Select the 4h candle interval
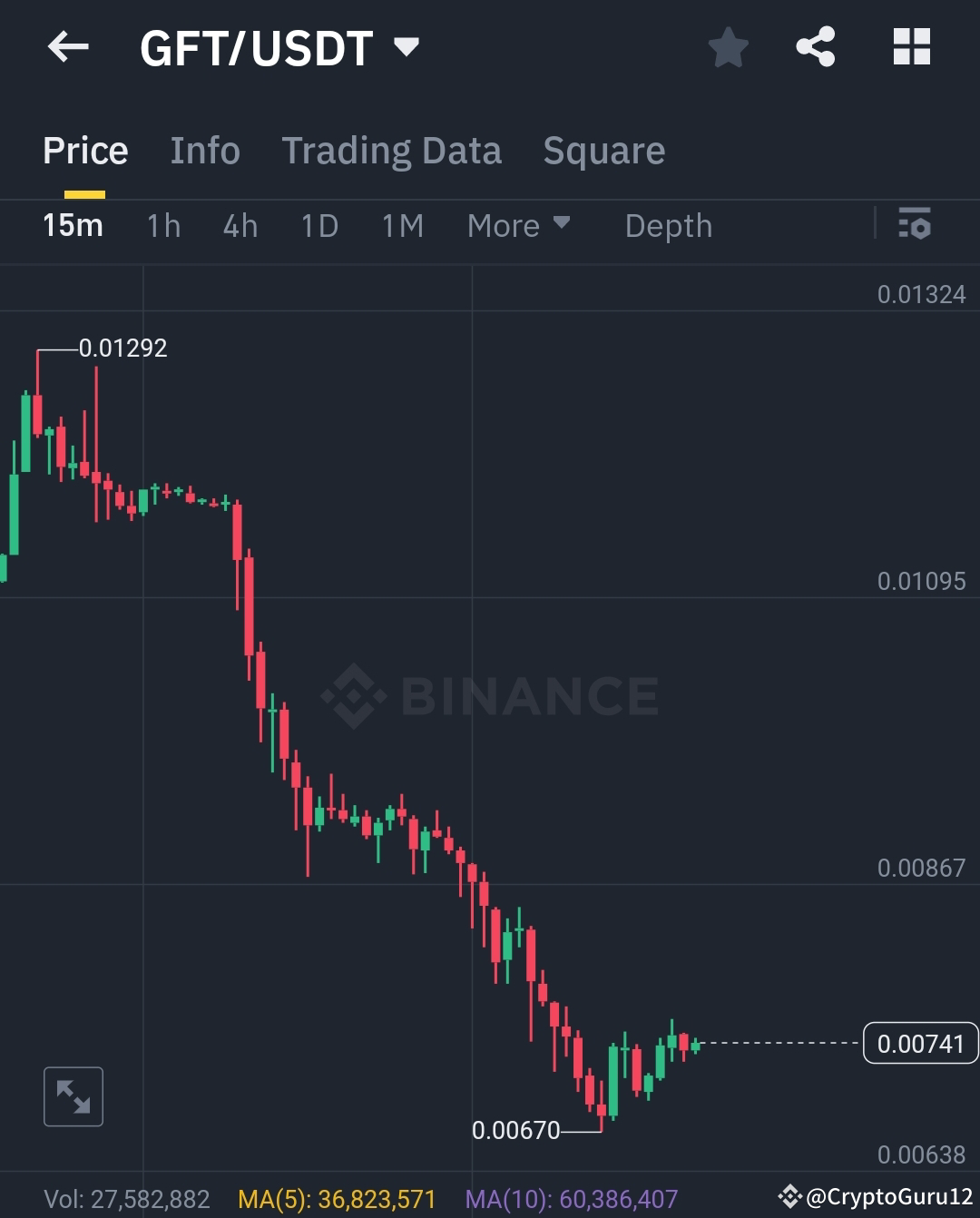Viewport: 980px width, 1218px height. [x=239, y=226]
